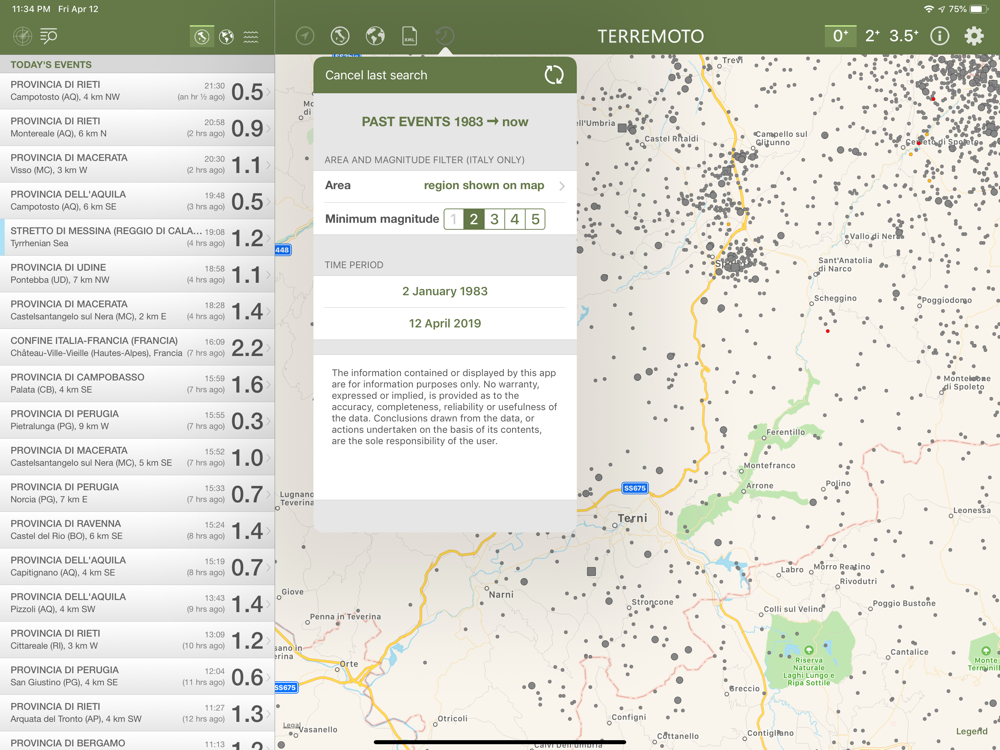Select the world globe filter in sidebar header

coord(226,36)
